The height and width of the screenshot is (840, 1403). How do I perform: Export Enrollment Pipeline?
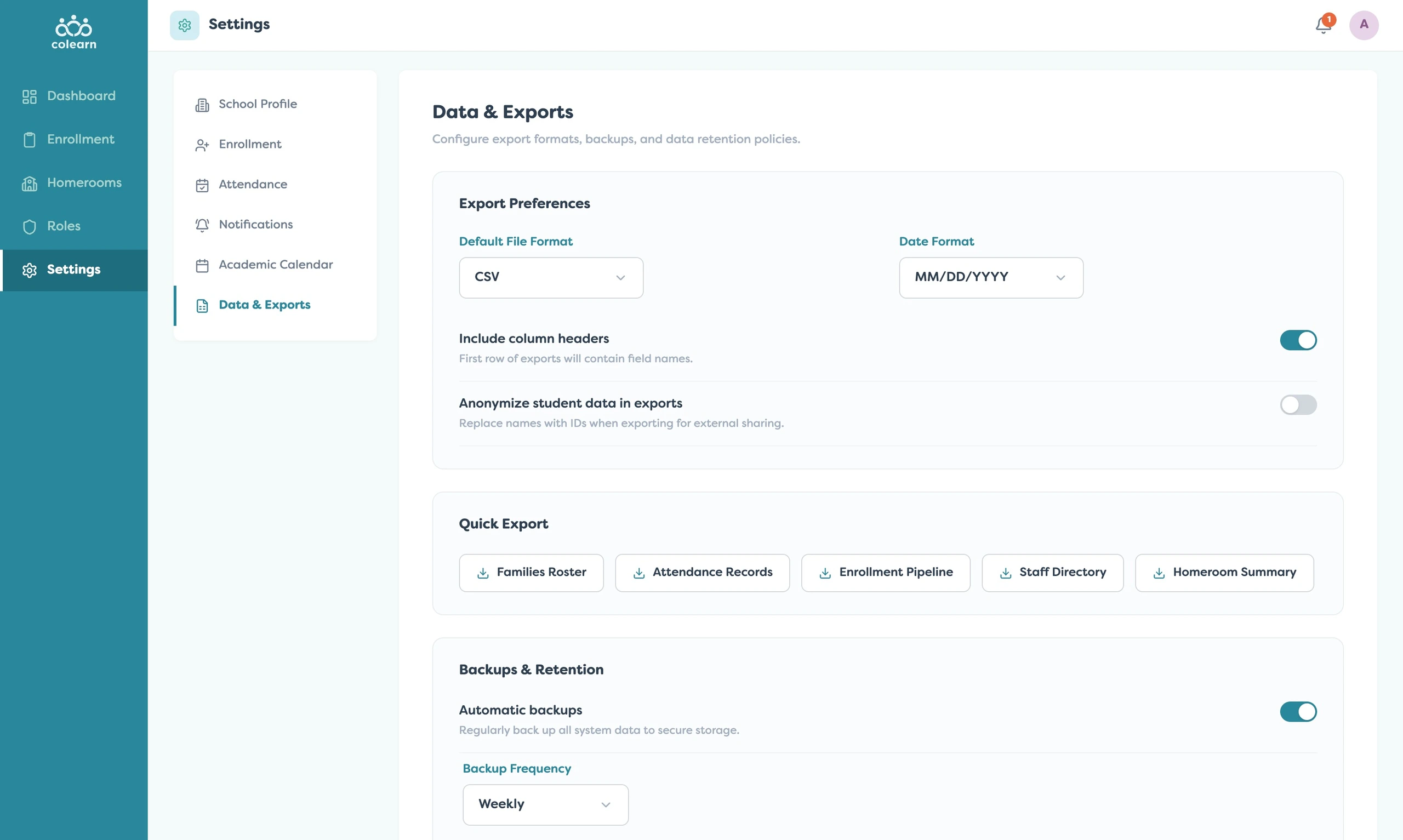click(x=886, y=573)
